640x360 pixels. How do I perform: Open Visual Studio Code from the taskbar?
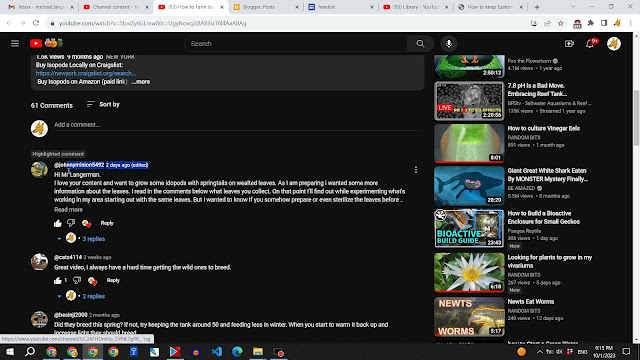pyautogui.click(x=217, y=351)
